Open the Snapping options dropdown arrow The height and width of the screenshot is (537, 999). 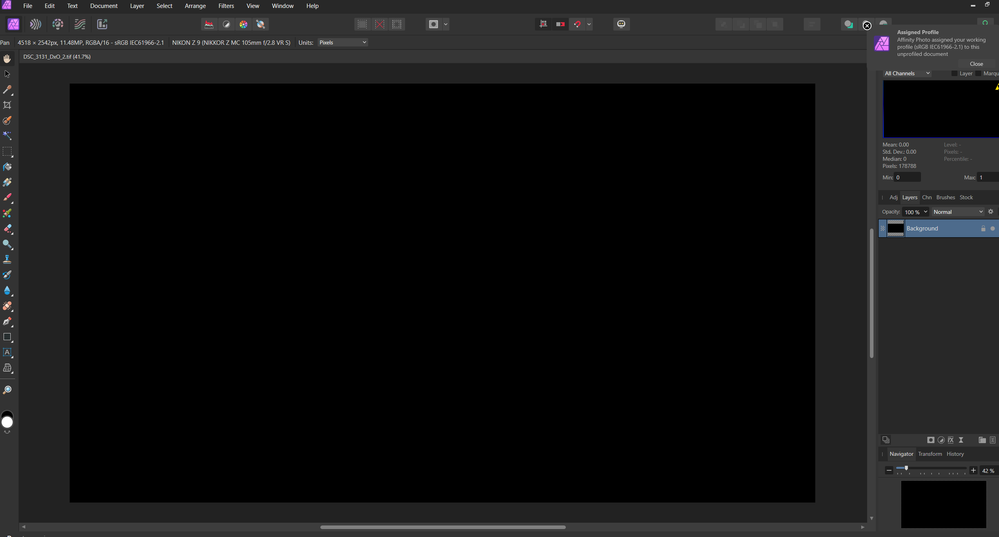589,24
